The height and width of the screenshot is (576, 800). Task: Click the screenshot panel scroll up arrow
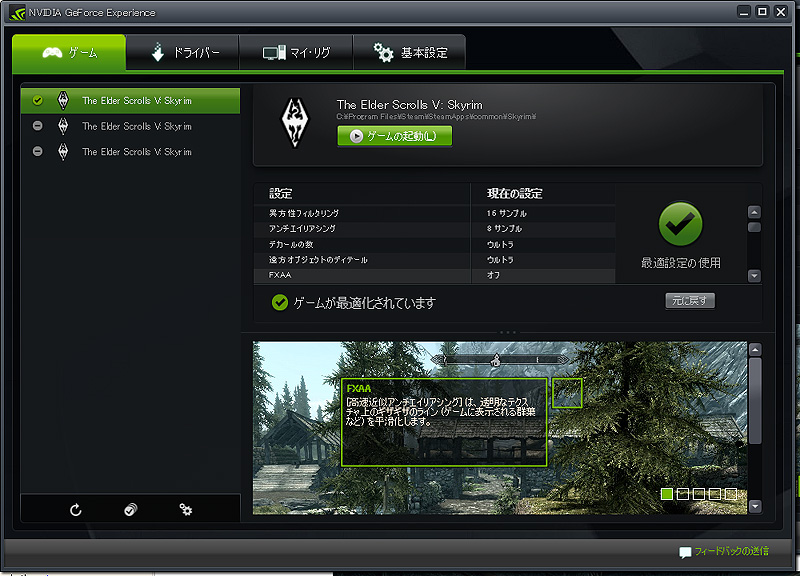point(755,349)
